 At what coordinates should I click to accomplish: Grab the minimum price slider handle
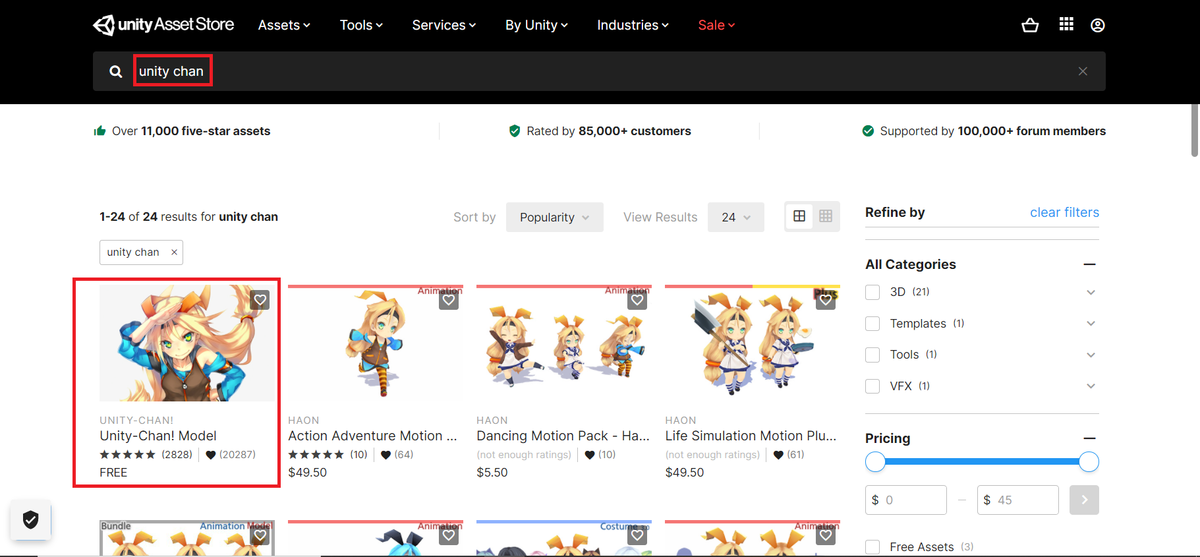click(x=876, y=462)
